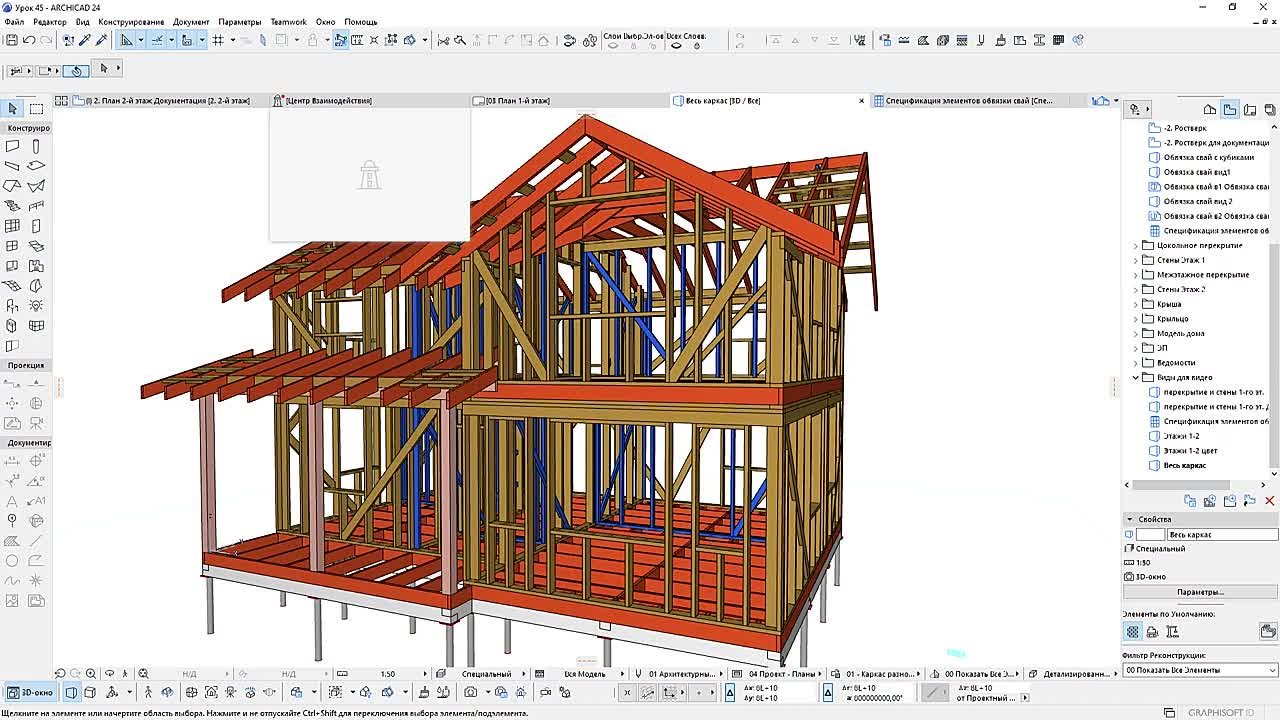Select the Dimension tool in Документирование section
This screenshot has height=720, width=1280.
coord(13,461)
